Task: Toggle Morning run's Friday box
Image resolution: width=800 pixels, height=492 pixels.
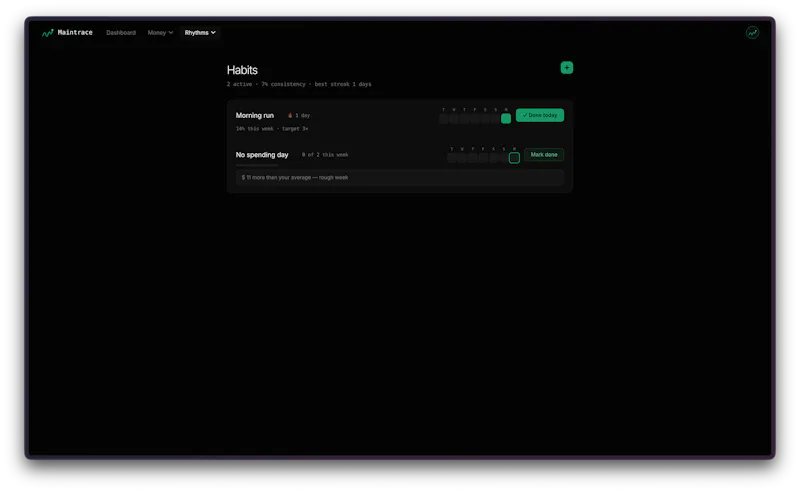Action: (x=474, y=118)
